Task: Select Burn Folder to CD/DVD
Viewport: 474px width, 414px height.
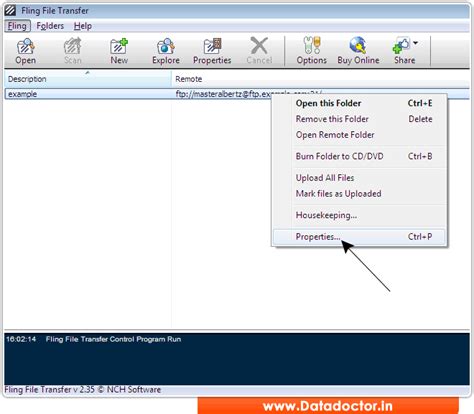Action: click(x=359, y=156)
